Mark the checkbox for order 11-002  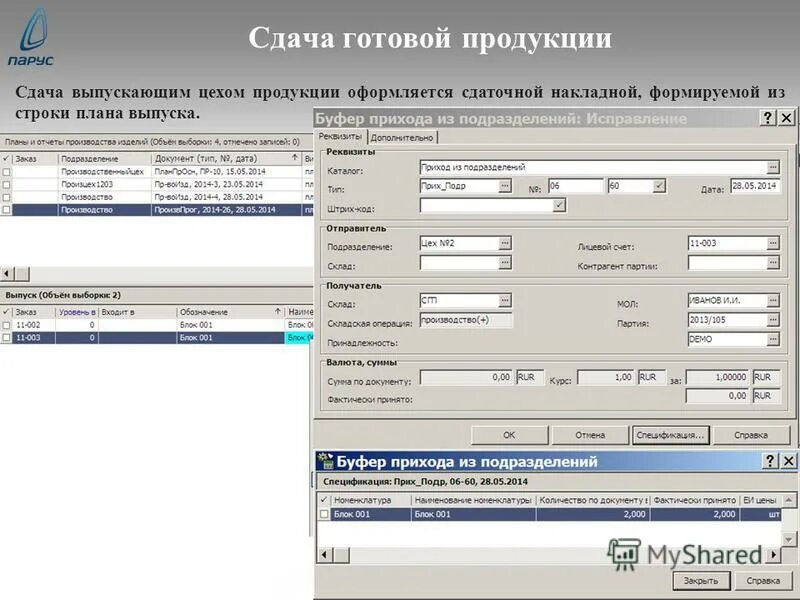6,325
